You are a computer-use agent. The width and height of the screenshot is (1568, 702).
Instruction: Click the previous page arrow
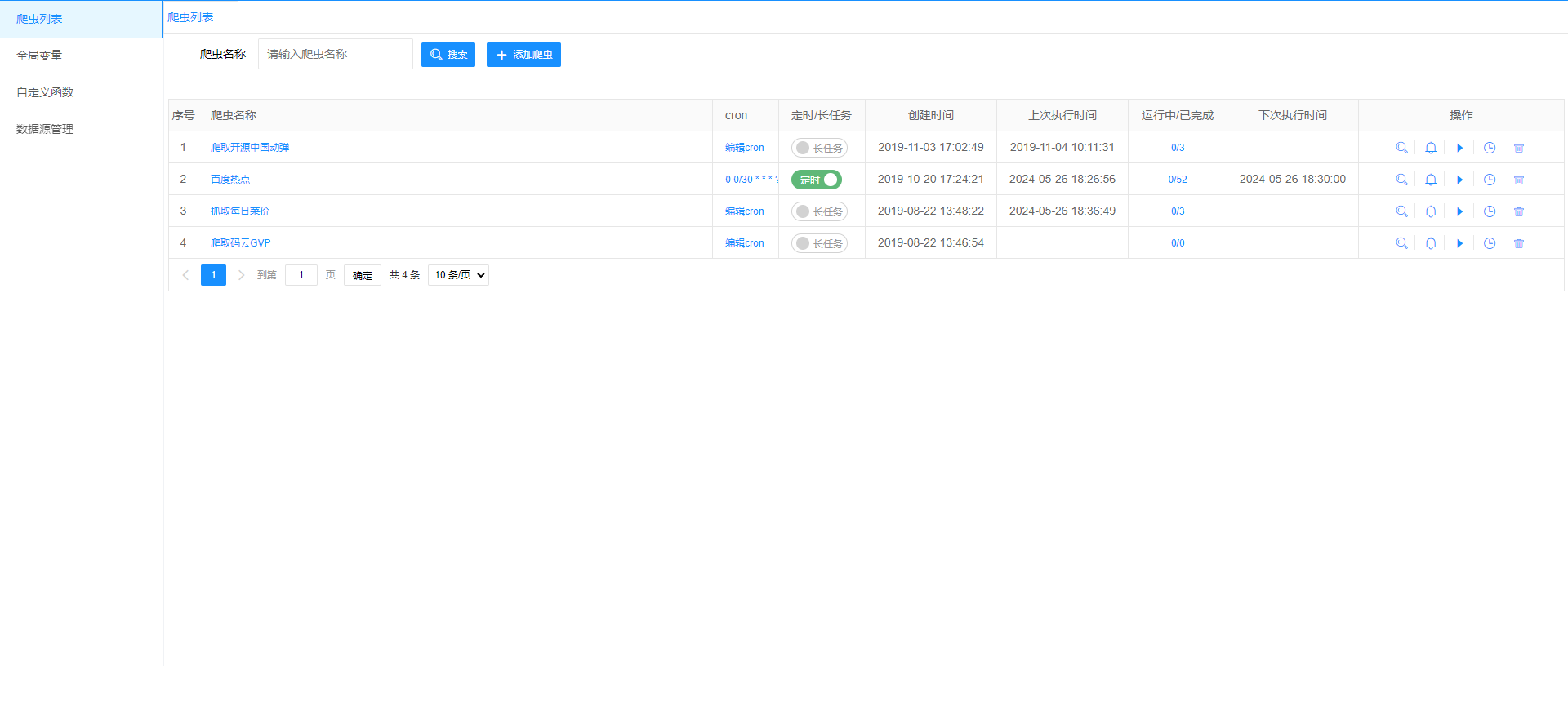[x=185, y=275]
